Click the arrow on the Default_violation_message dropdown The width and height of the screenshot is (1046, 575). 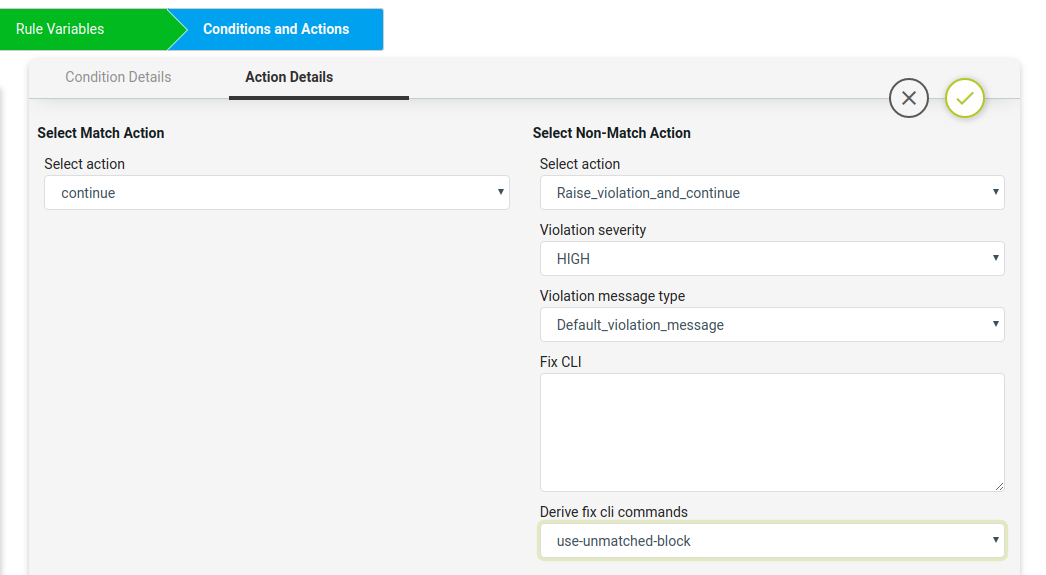click(995, 324)
